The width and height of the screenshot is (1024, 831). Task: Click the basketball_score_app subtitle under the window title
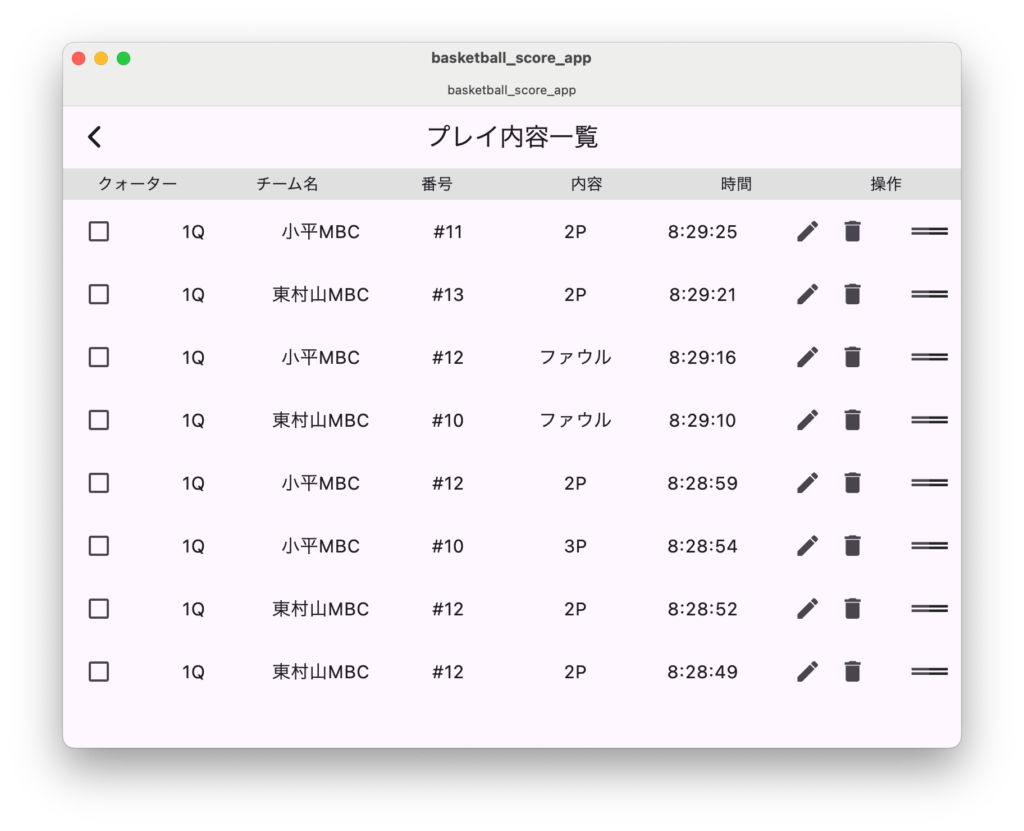(511, 90)
